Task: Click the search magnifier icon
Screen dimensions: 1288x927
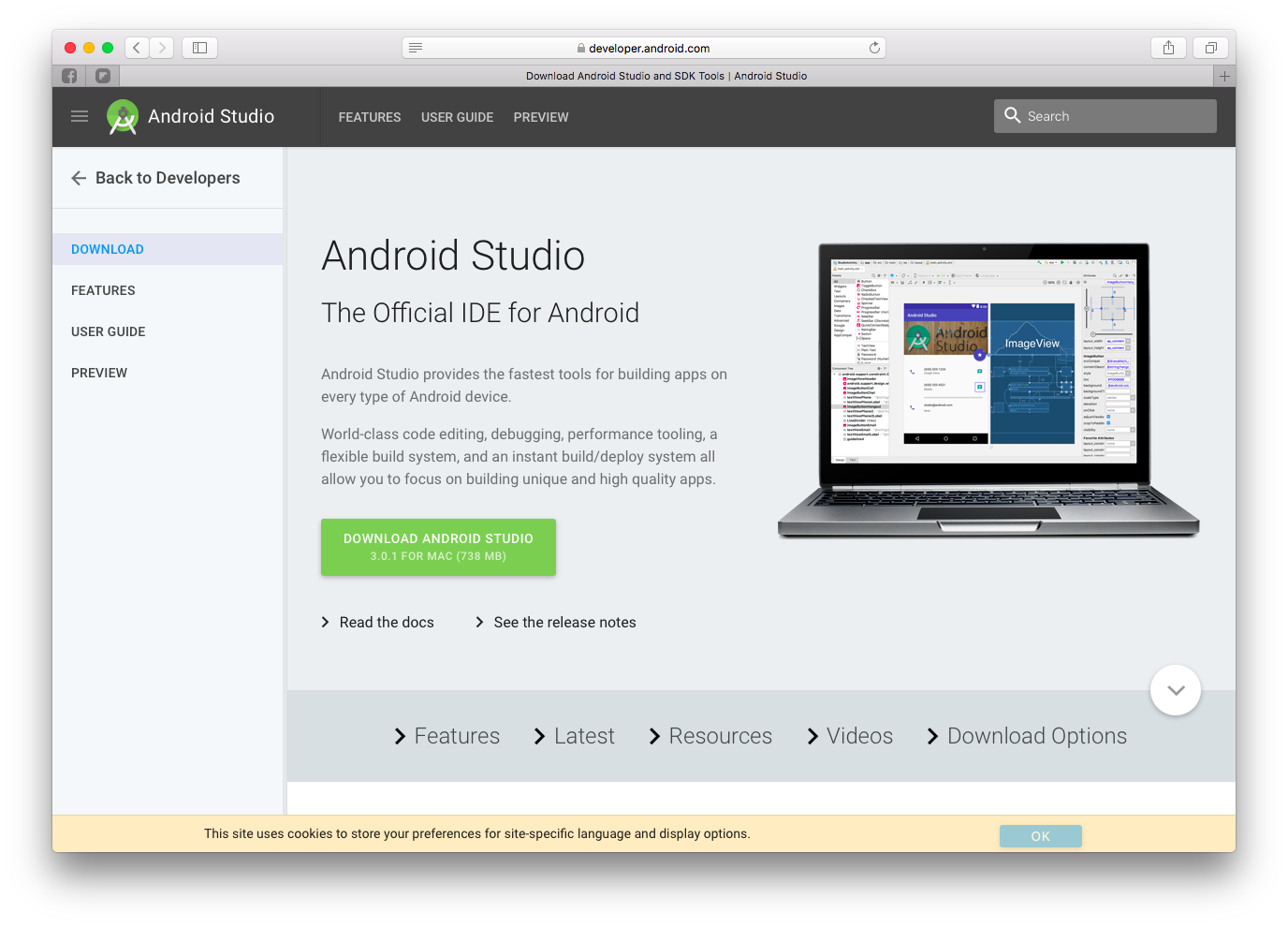Action: (x=1012, y=115)
